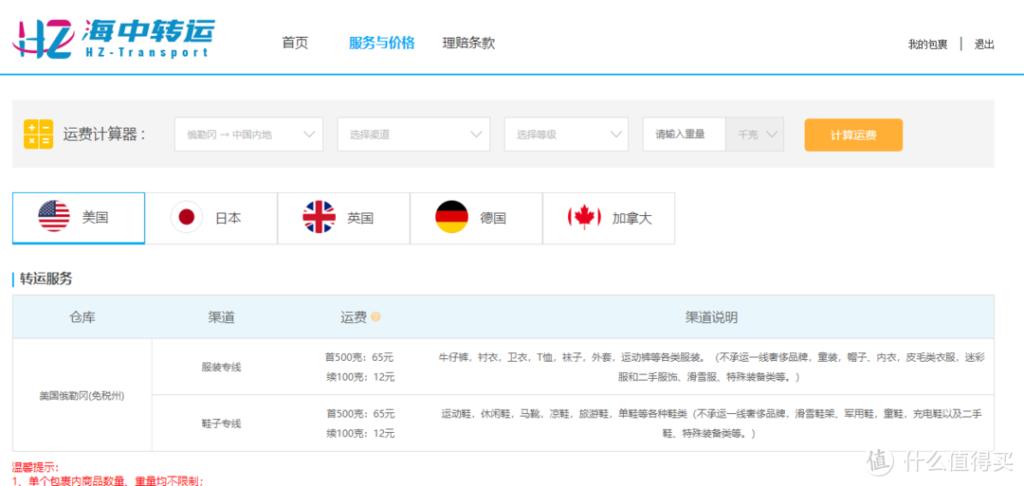Click the 续100克：12元 price in 鞋子专线 row
This screenshot has width=1024, height=486.
(x=360, y=433)
